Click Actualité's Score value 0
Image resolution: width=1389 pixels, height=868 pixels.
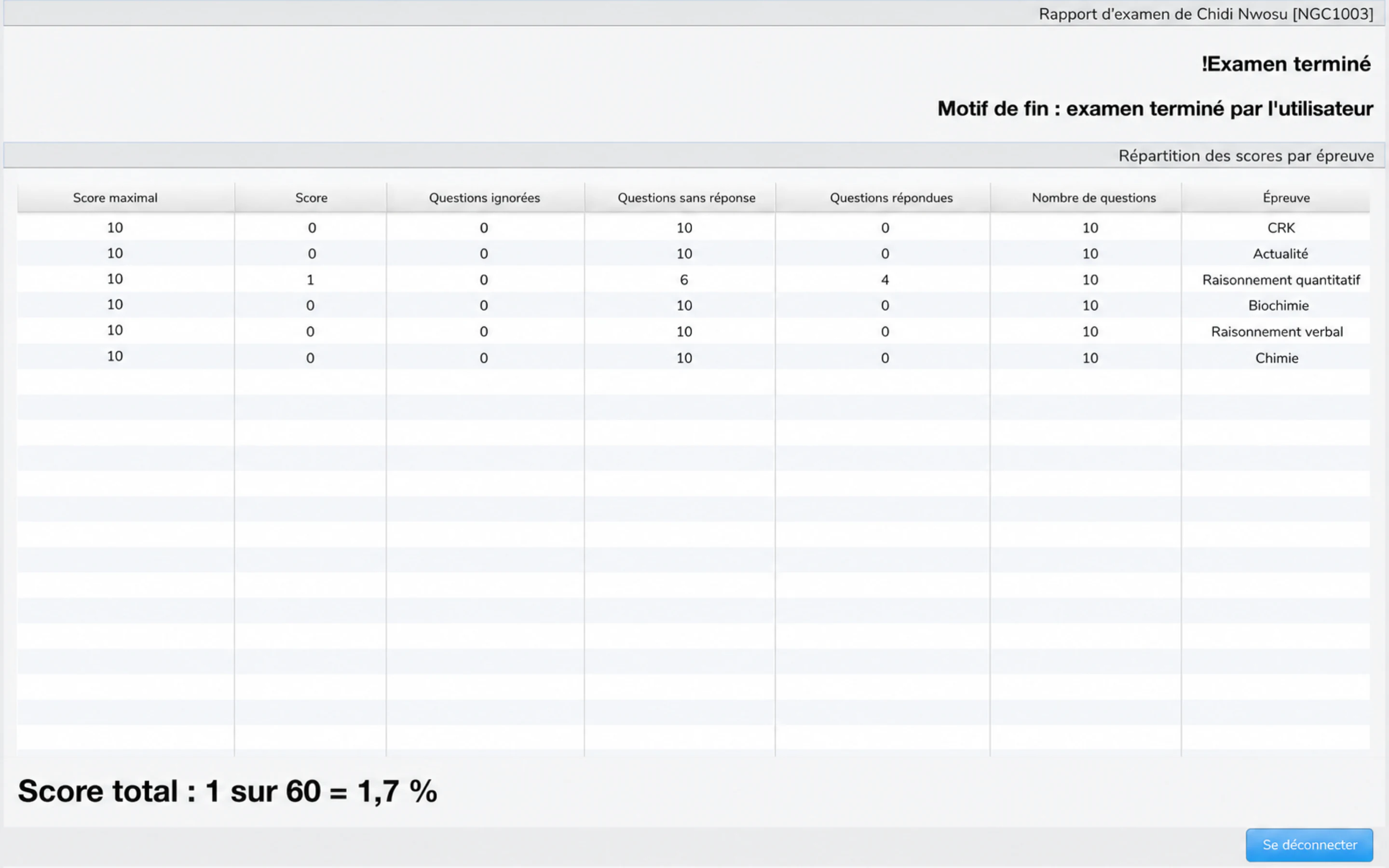click(312, 254)
